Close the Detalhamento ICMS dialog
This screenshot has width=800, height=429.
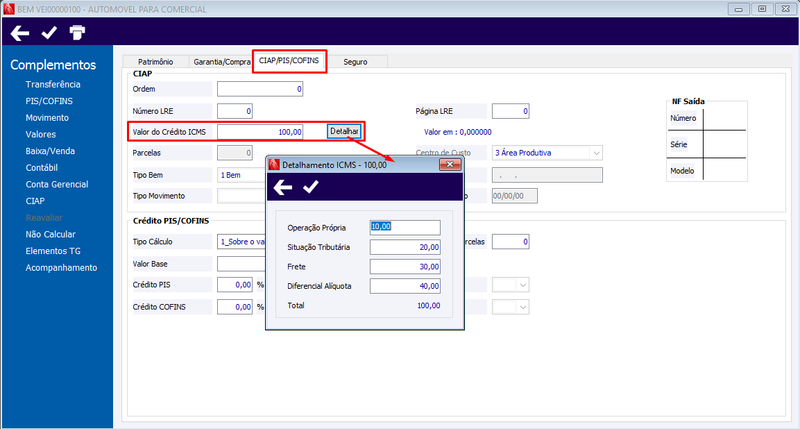click(x=450, y=164)
